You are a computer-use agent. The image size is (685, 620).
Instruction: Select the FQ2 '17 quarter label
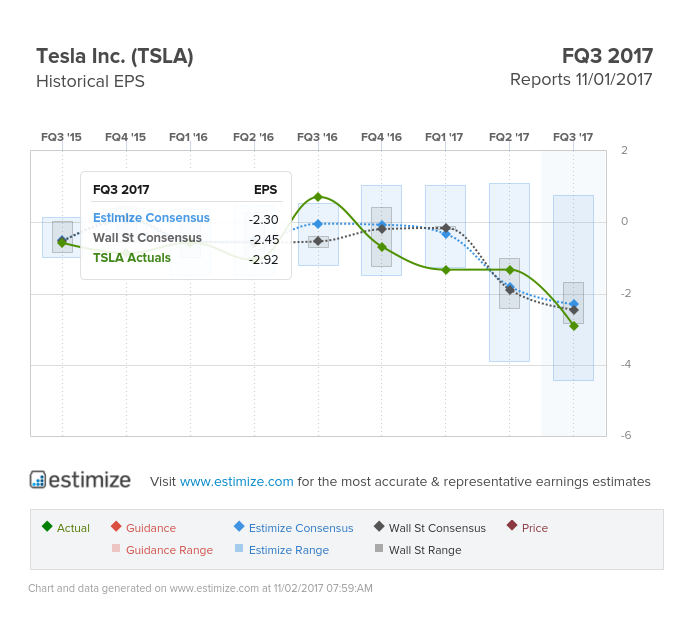click(509, 137)
